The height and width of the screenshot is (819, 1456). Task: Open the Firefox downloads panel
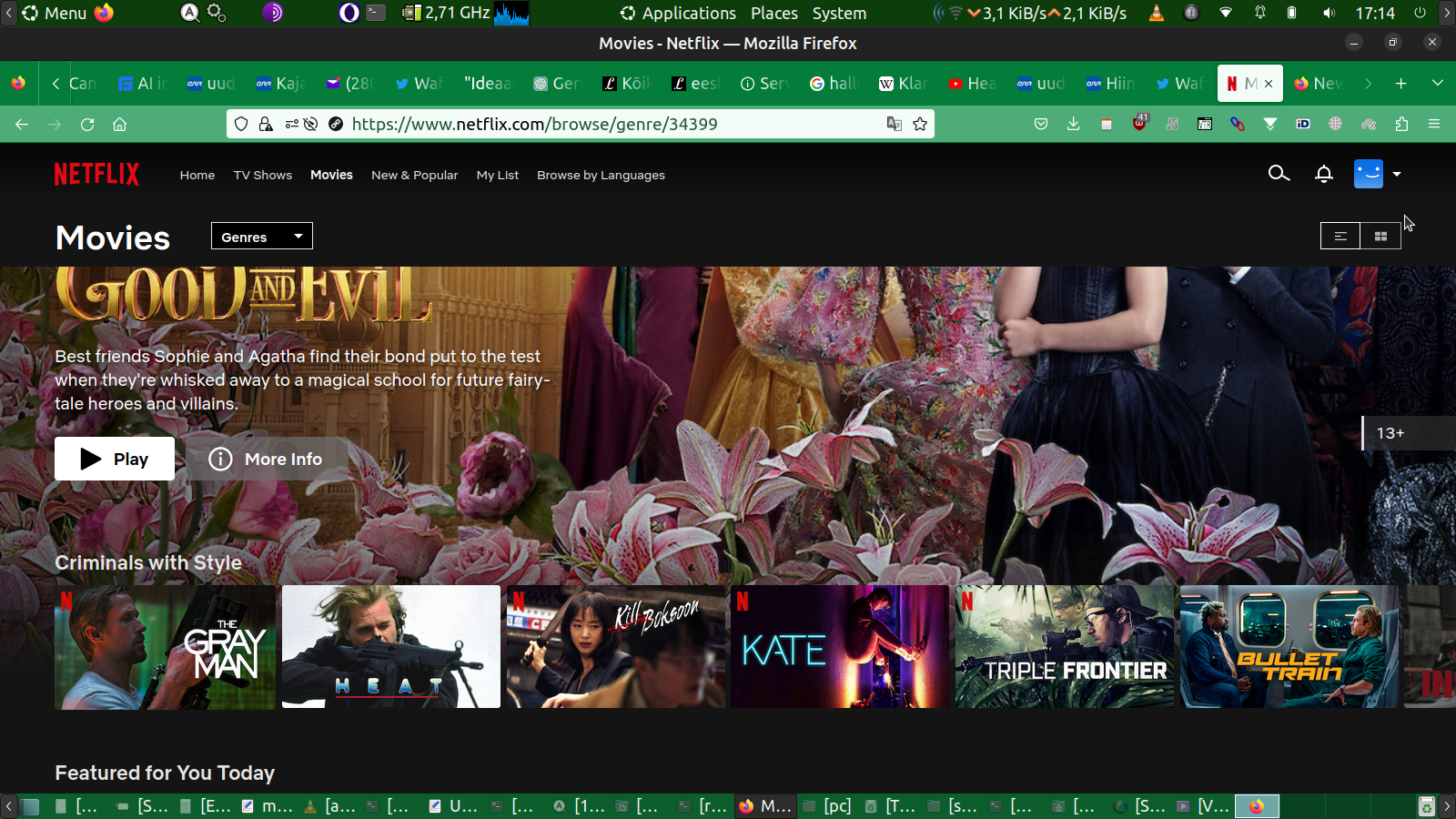1073,124
